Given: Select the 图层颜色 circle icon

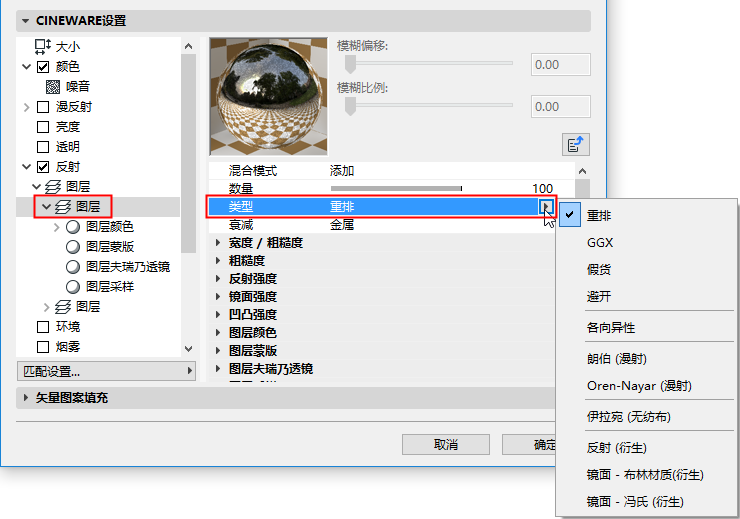Looking at the screenshot, I should click(x=73, y=227).
